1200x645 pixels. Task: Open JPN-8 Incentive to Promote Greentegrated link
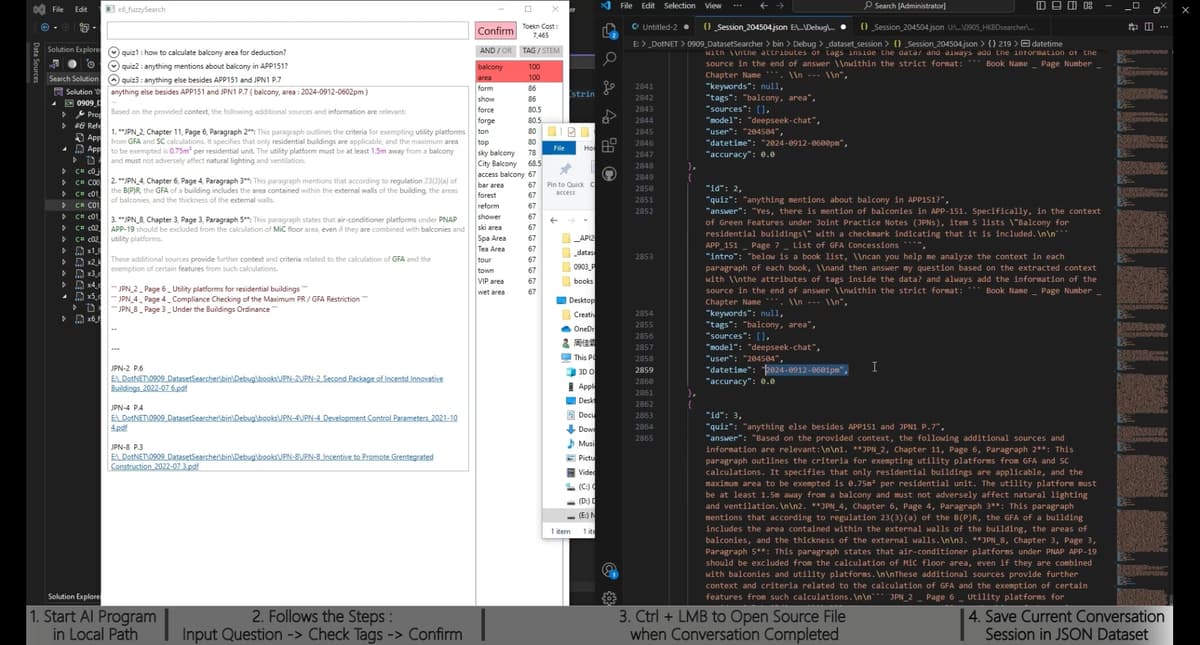point(272,461)
